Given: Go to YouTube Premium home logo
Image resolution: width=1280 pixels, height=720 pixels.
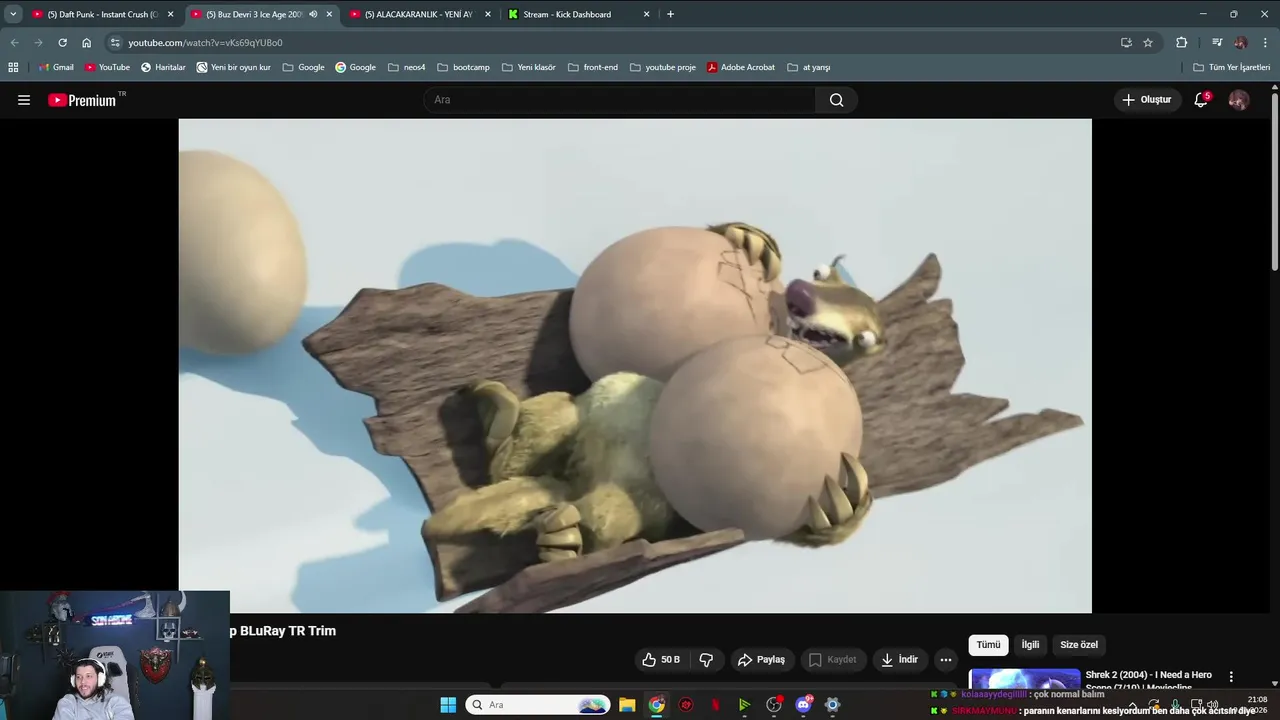Looking at the screenshot, I should tap(83, 100).
